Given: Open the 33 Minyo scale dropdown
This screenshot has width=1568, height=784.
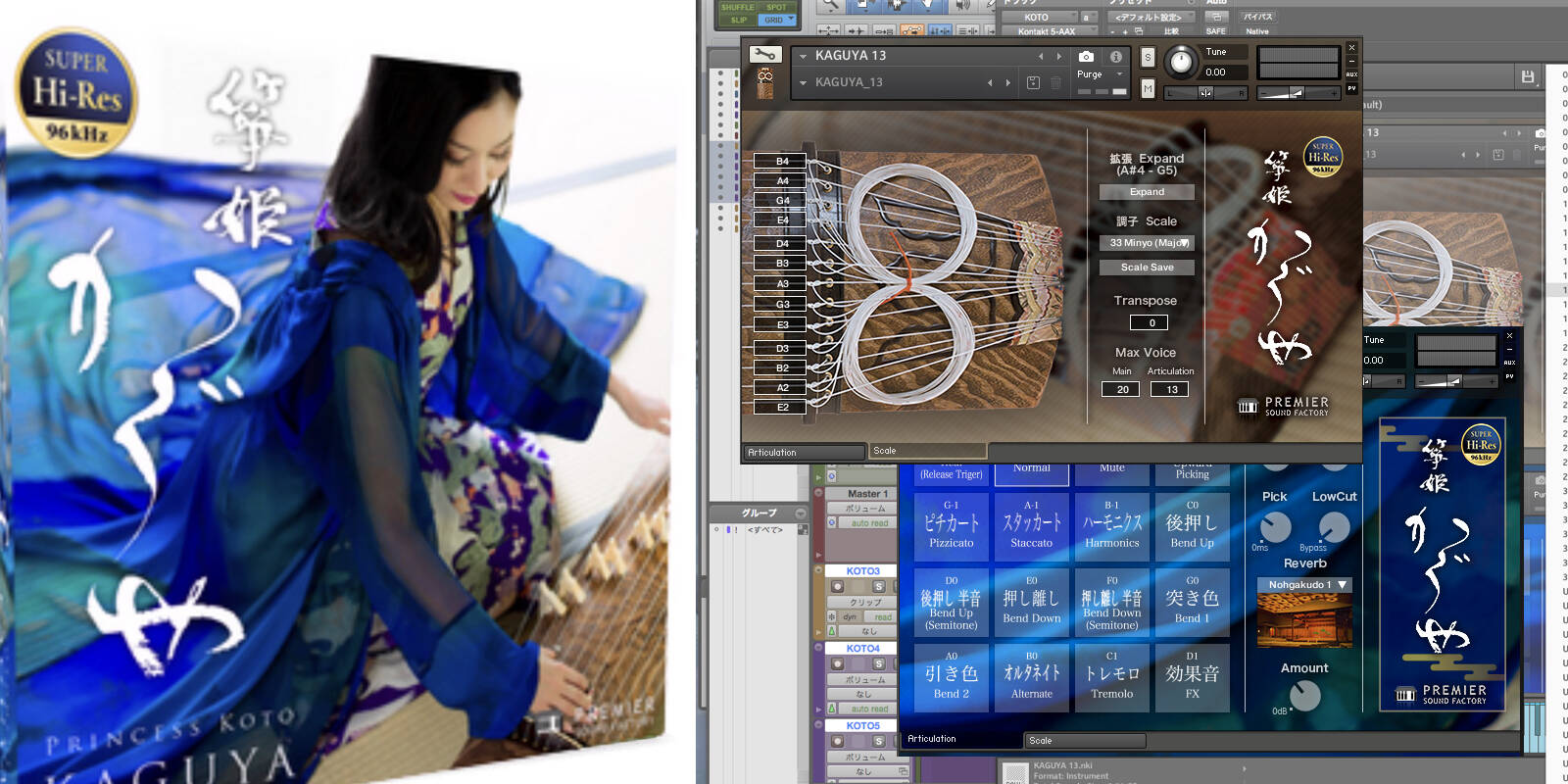Looking at the screenshot, I should click(x=1147, y=243).
